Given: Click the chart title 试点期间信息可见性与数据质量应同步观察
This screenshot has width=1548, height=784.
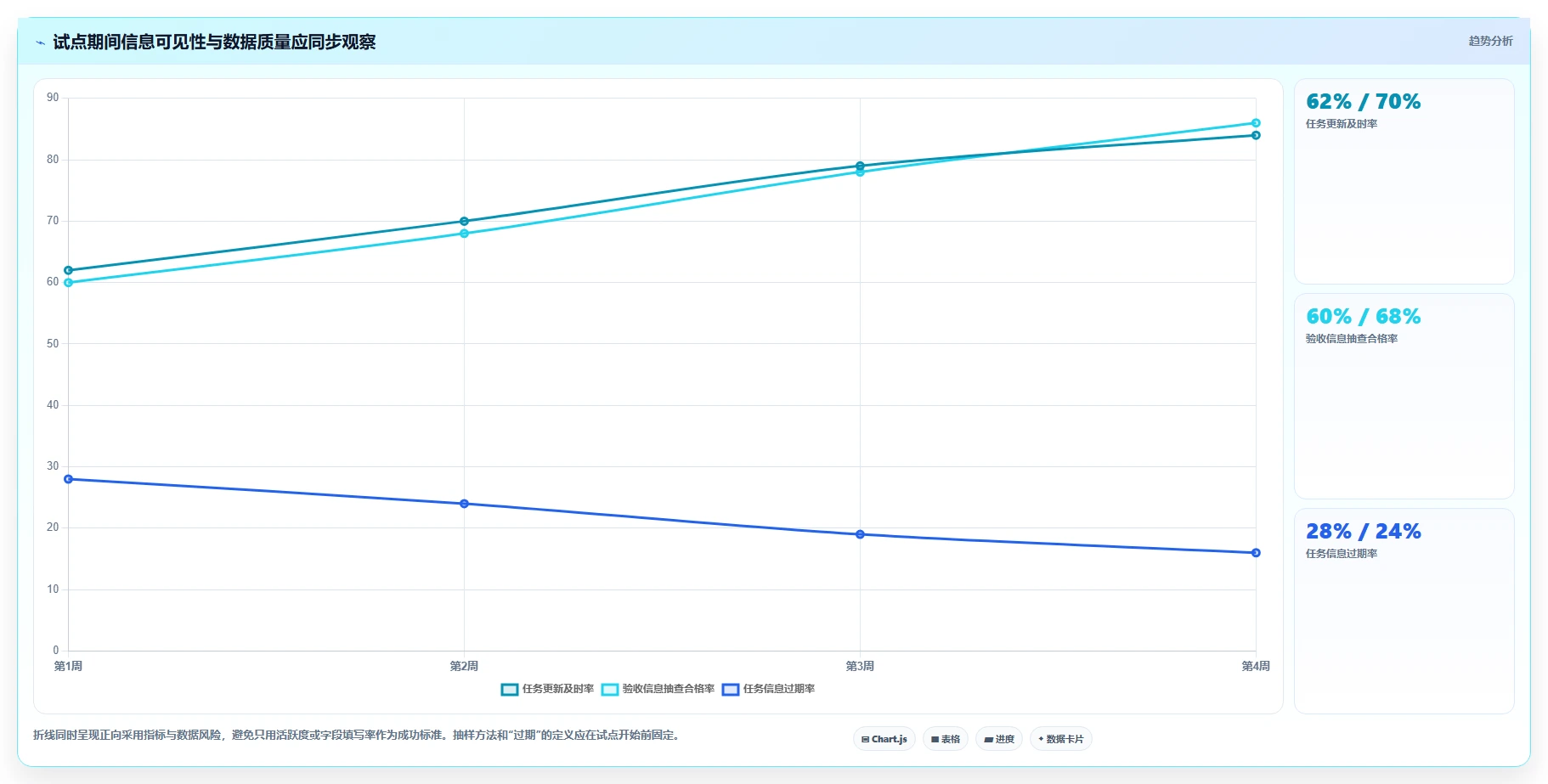Looking at the screenshot, I should coord(214,42).
